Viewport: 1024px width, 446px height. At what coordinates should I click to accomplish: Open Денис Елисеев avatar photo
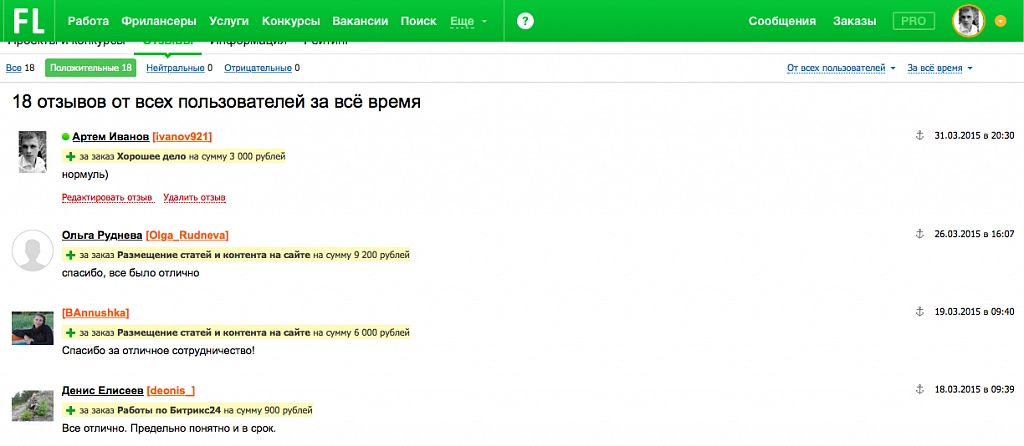[33, 406]
